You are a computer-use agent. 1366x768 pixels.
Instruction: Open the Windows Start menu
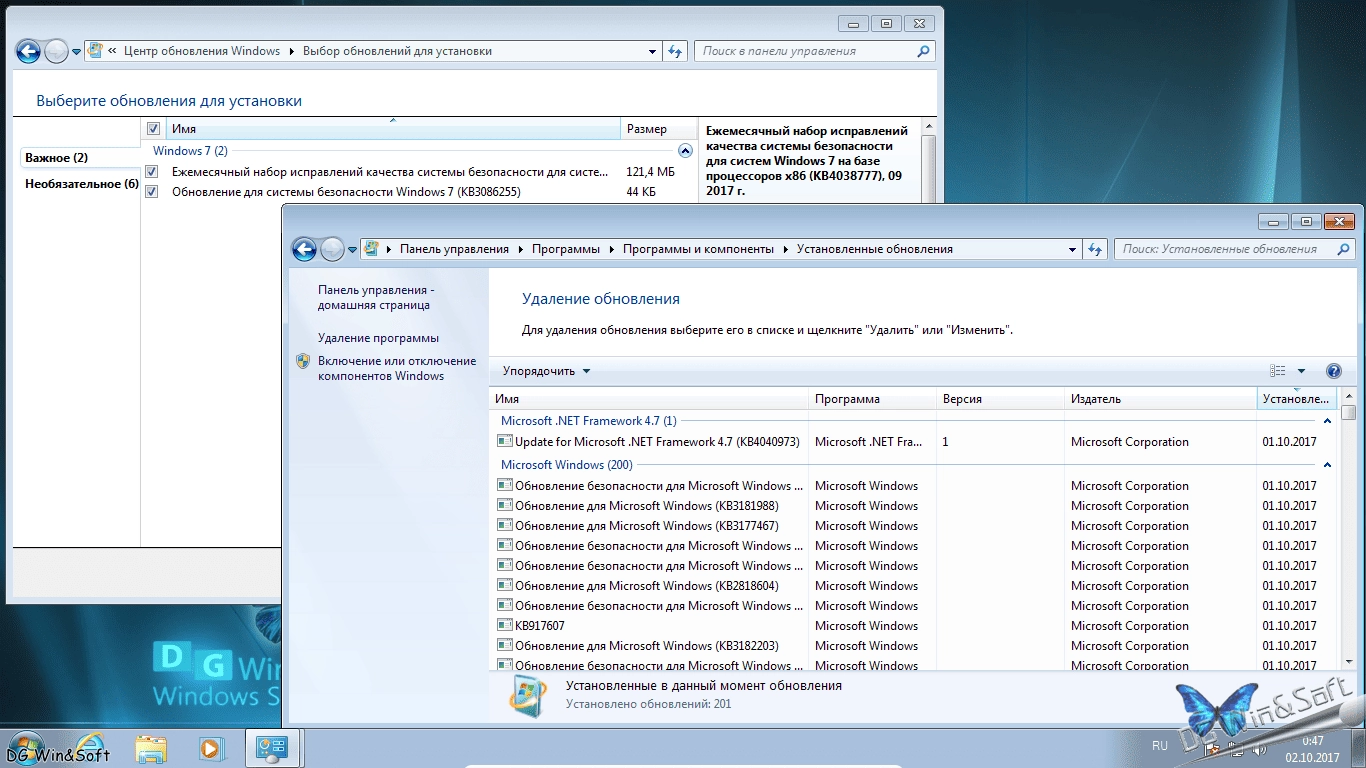coord(25,747)
